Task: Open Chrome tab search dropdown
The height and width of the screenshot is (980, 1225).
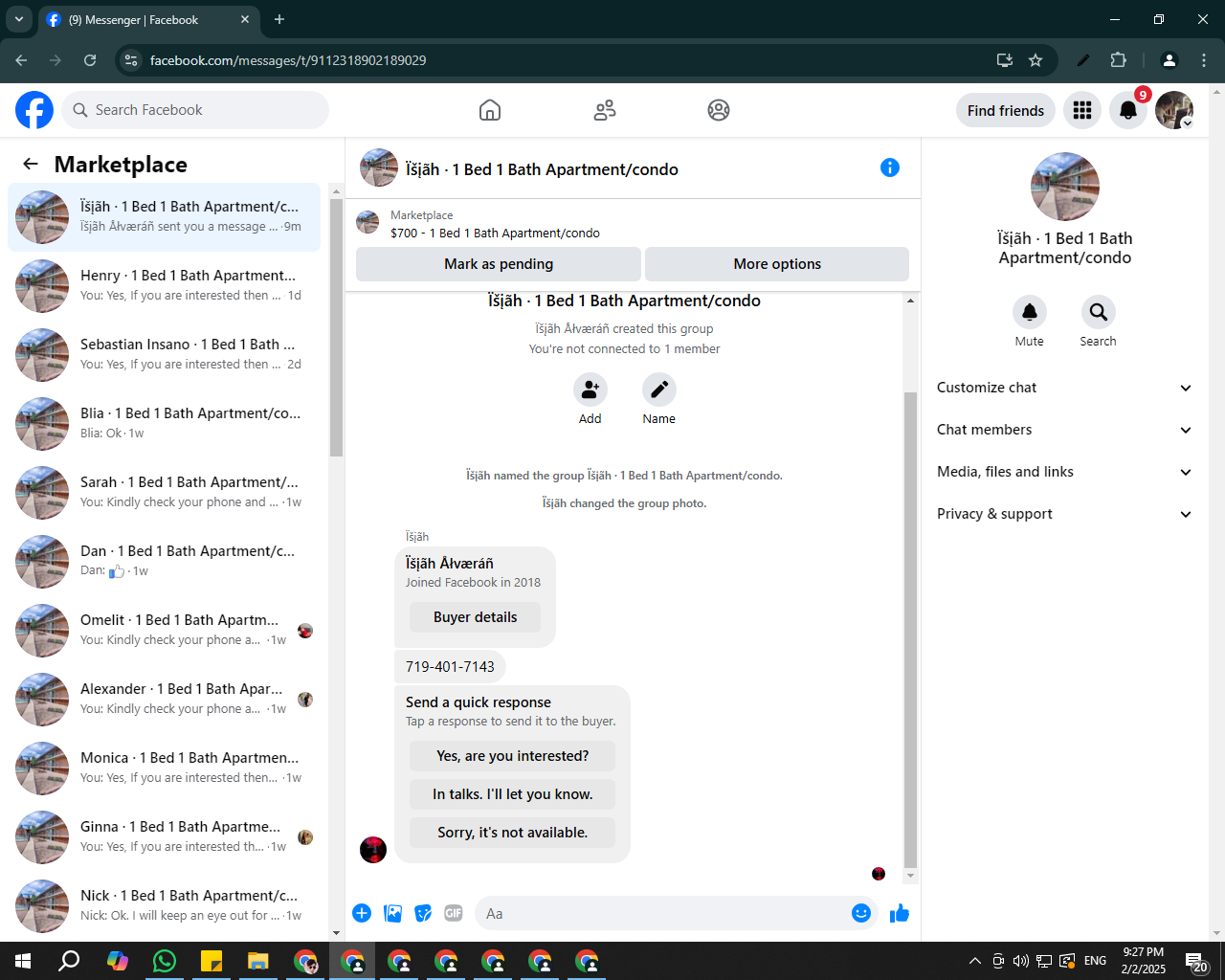Action: point(18,19)
